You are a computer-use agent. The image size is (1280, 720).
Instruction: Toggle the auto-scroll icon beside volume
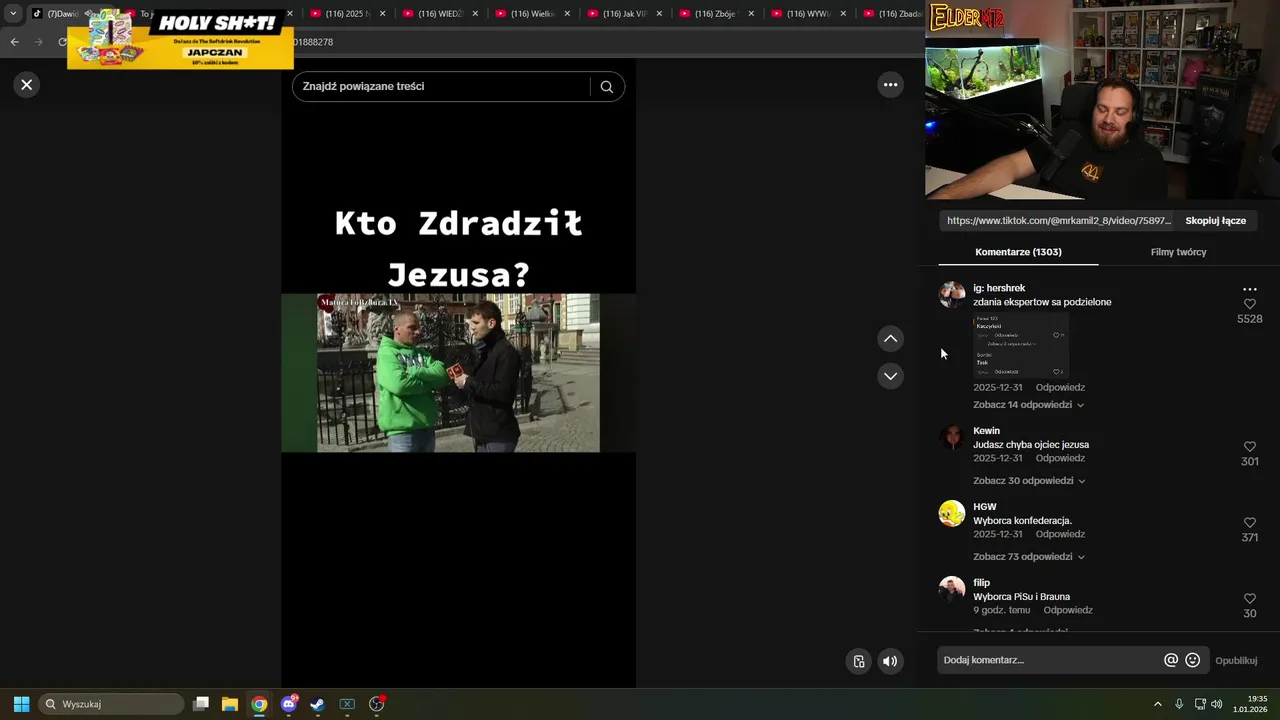pyautogui.click(x=858, y=661)
